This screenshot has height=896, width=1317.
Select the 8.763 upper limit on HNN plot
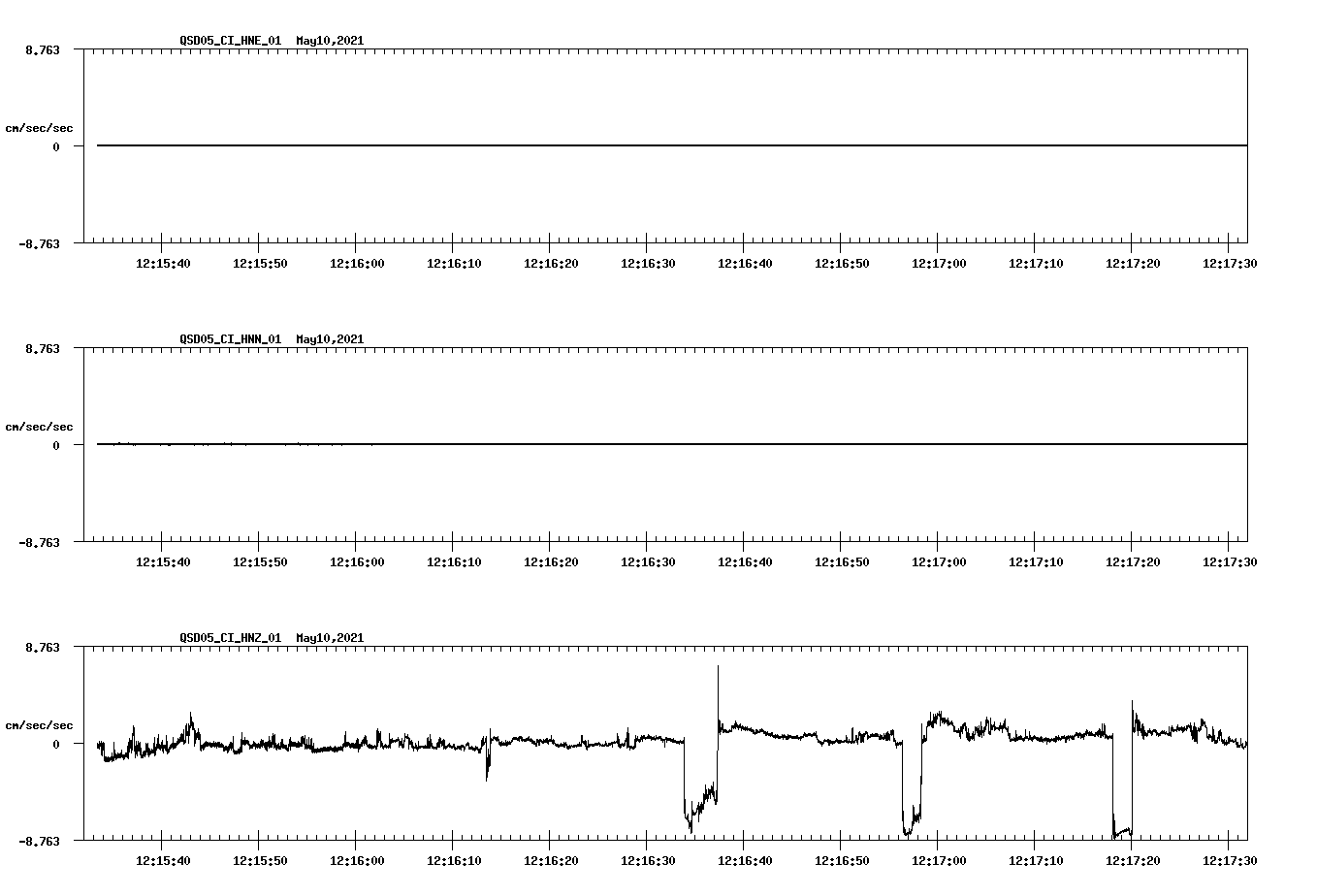[x=42, y=348]
